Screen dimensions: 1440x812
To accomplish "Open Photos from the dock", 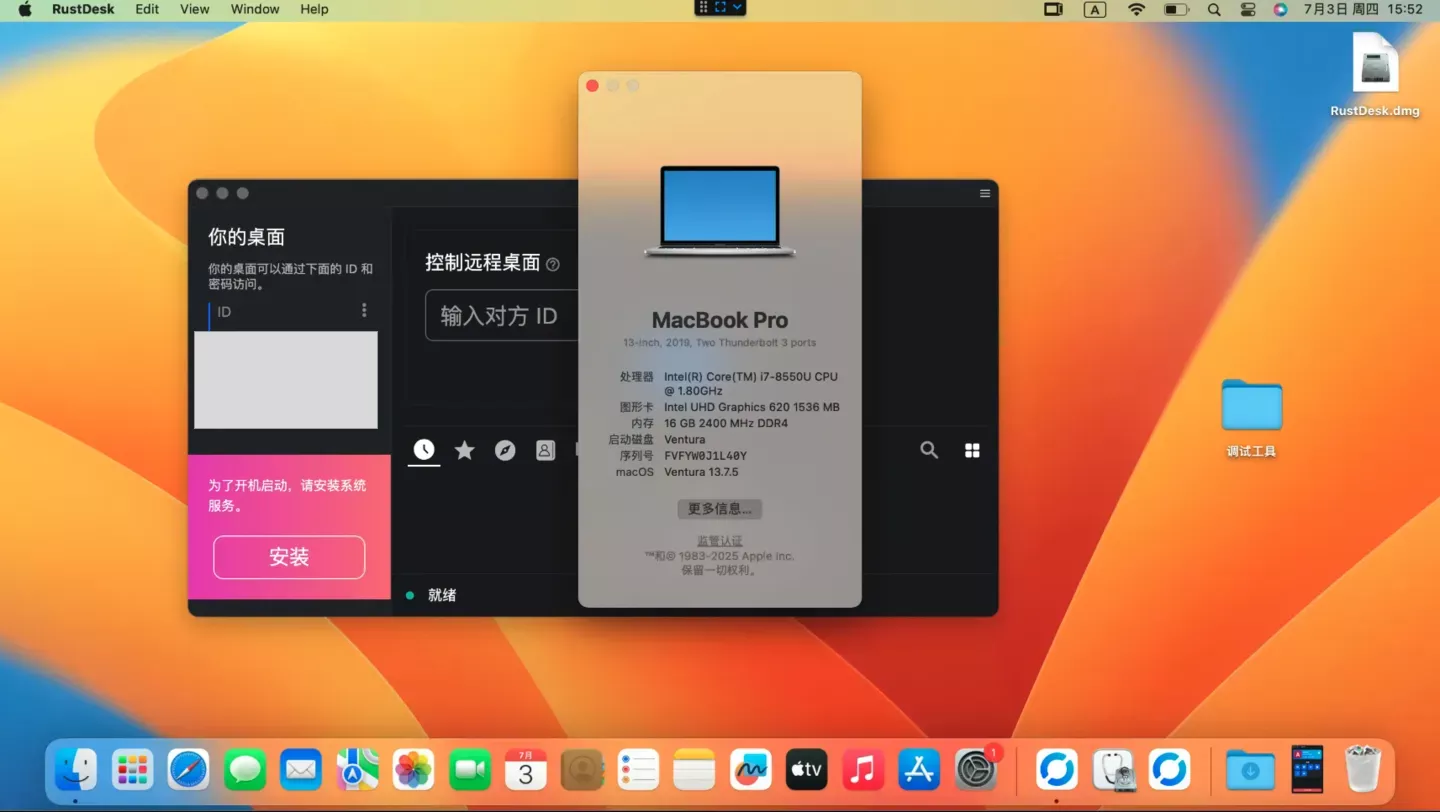I will [x=413, y=769].
